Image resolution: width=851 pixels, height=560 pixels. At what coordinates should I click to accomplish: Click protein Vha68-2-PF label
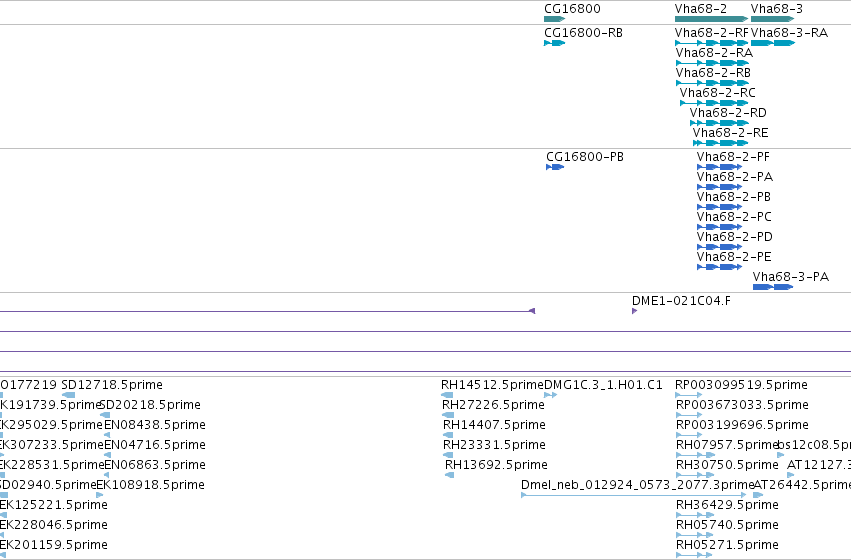pyautogui.click(x=733, y=157)
